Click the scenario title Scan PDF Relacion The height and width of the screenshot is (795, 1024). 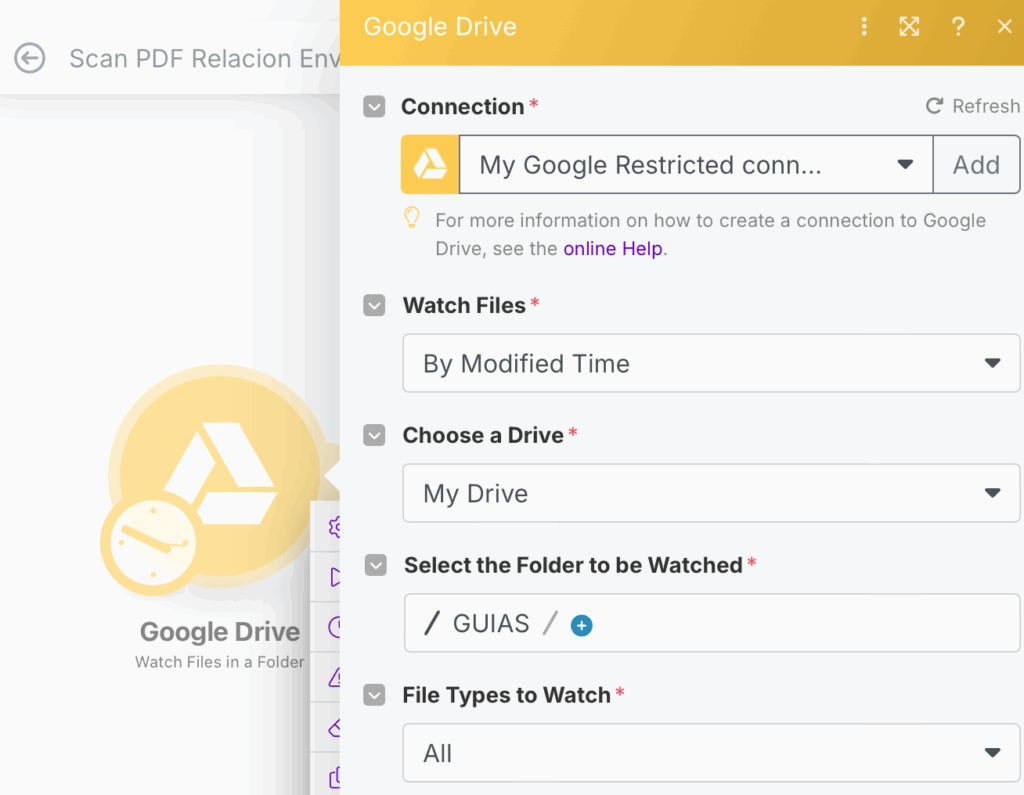[204, 58]
